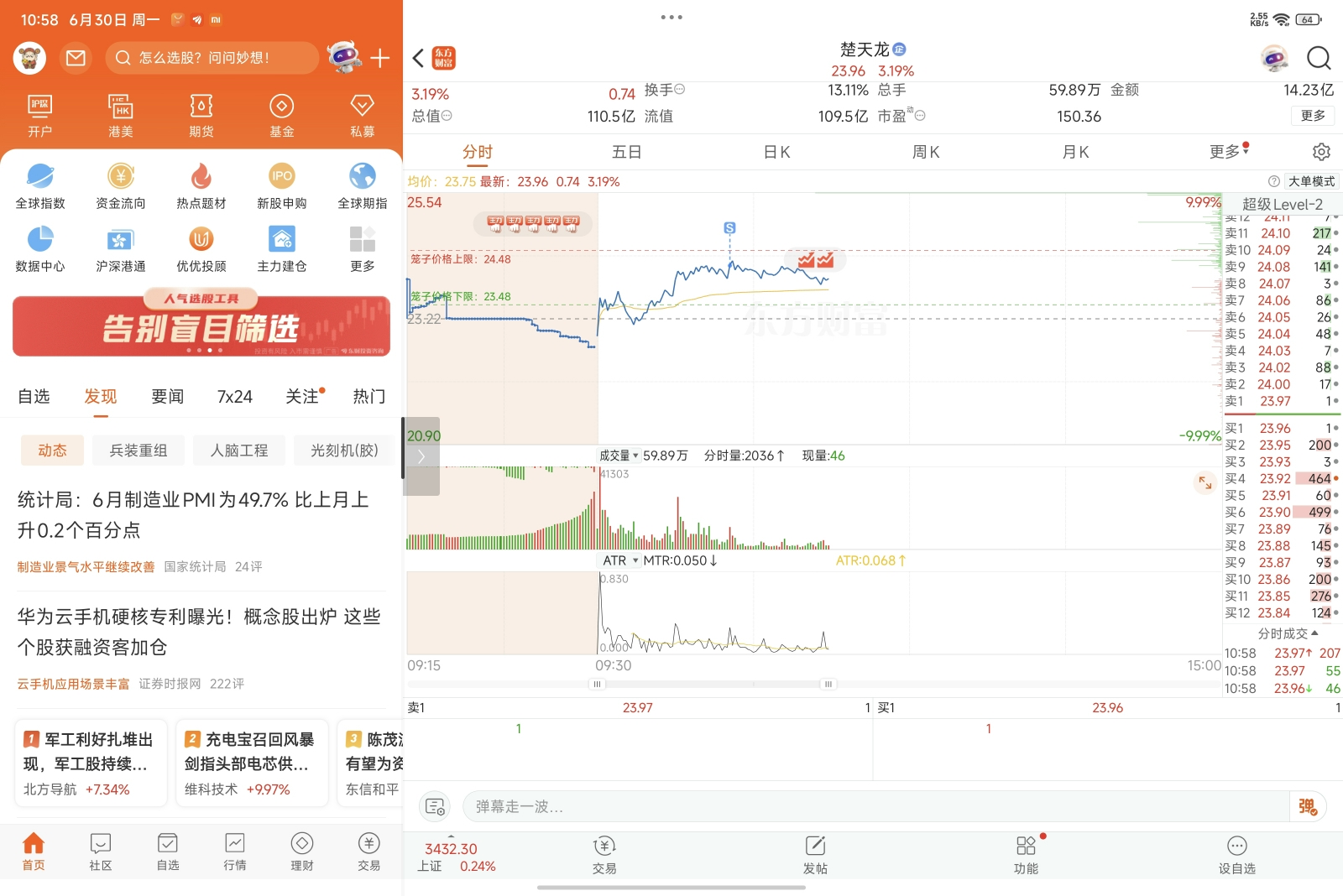This screenshot has height=896, width=1343.
Task: Open 数据中心 data center icon
Action: point(40,249)
